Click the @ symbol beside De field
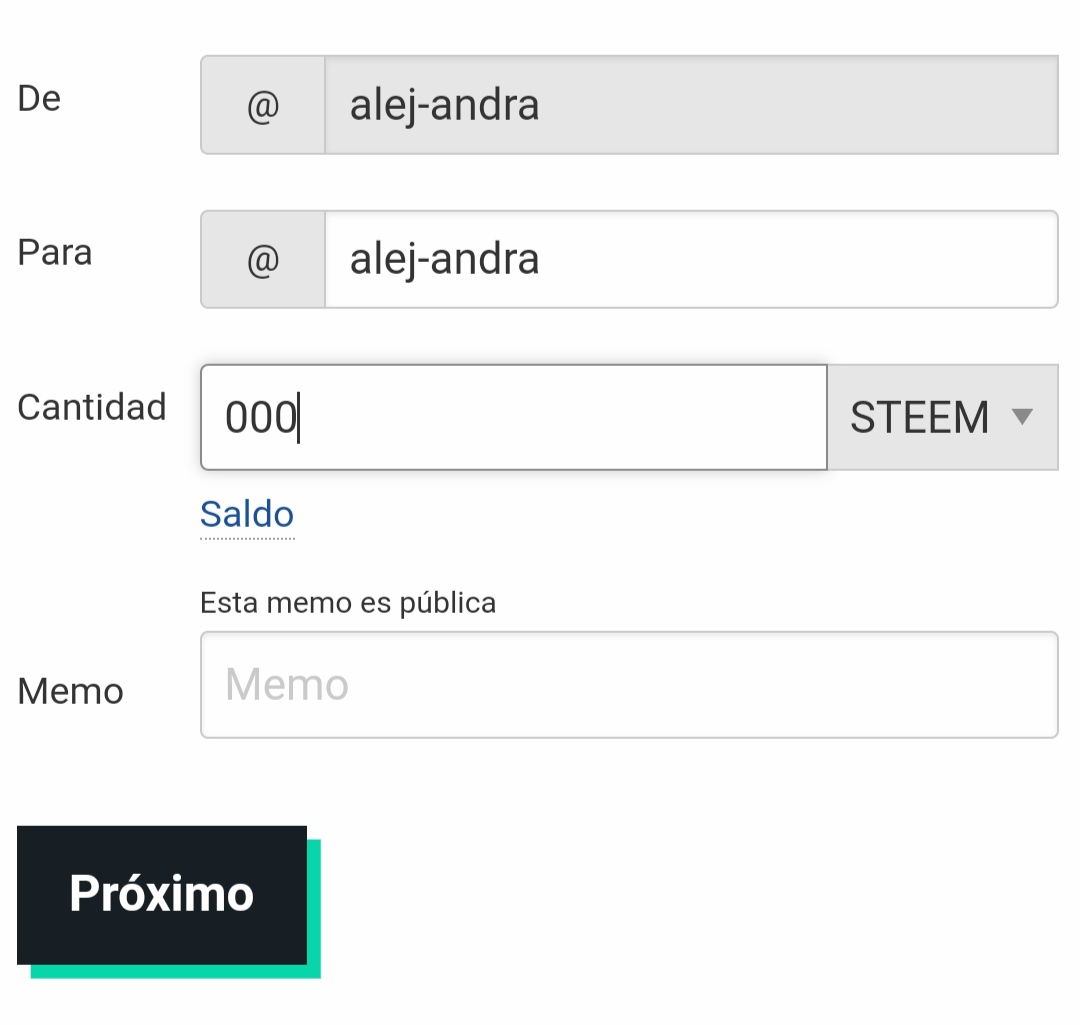 (262, 105)
